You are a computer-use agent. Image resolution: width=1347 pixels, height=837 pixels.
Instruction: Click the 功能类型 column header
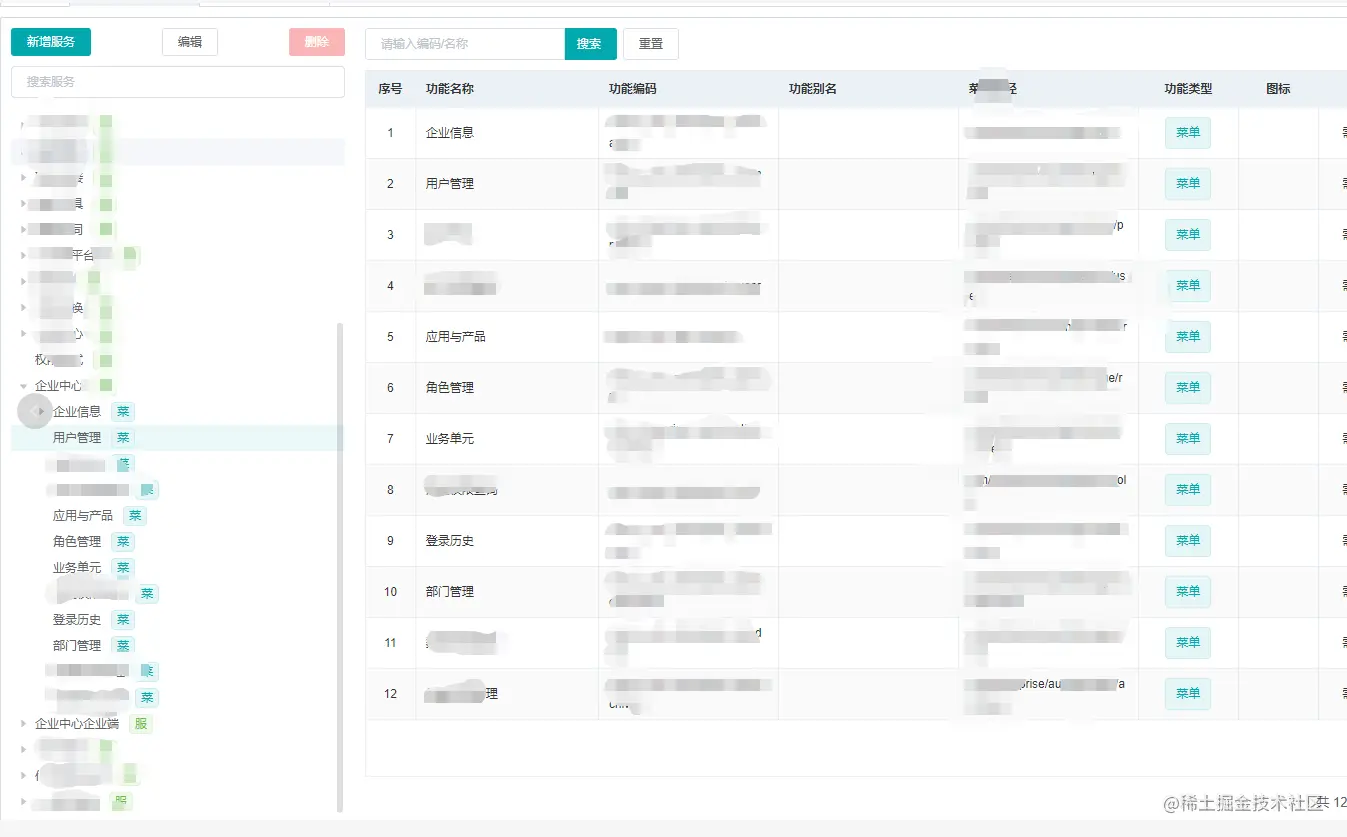(1189, 89)
